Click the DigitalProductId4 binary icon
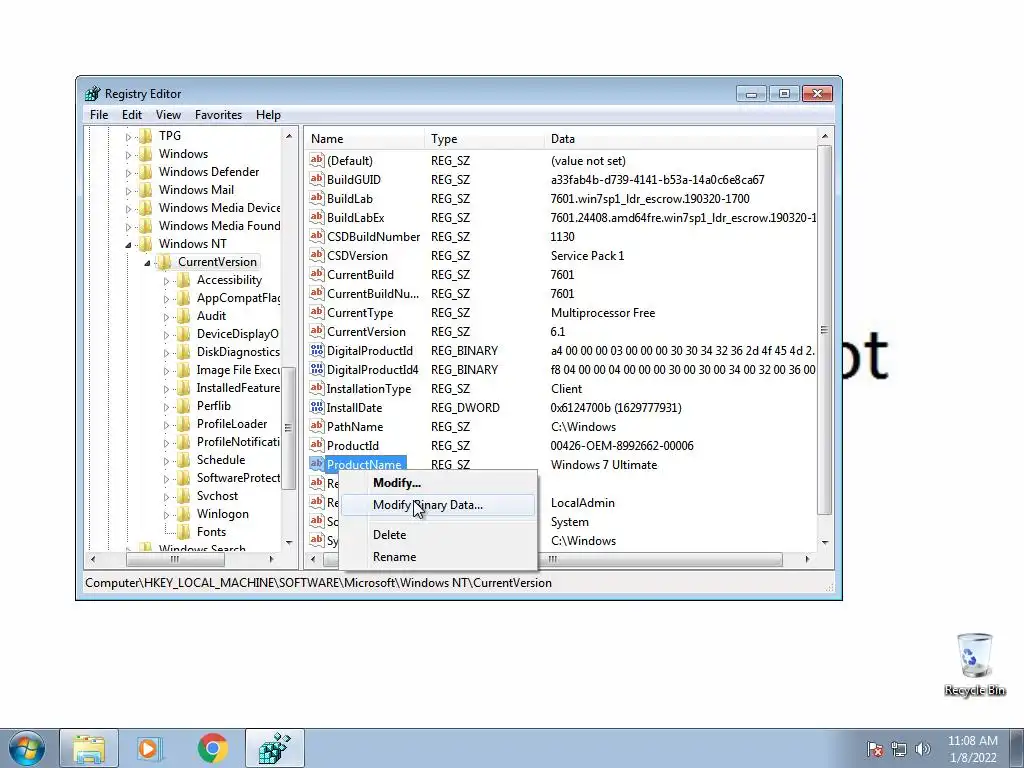Image resolution: width=1024 pixels, height=768 pixels. click(x=317, y=369)
